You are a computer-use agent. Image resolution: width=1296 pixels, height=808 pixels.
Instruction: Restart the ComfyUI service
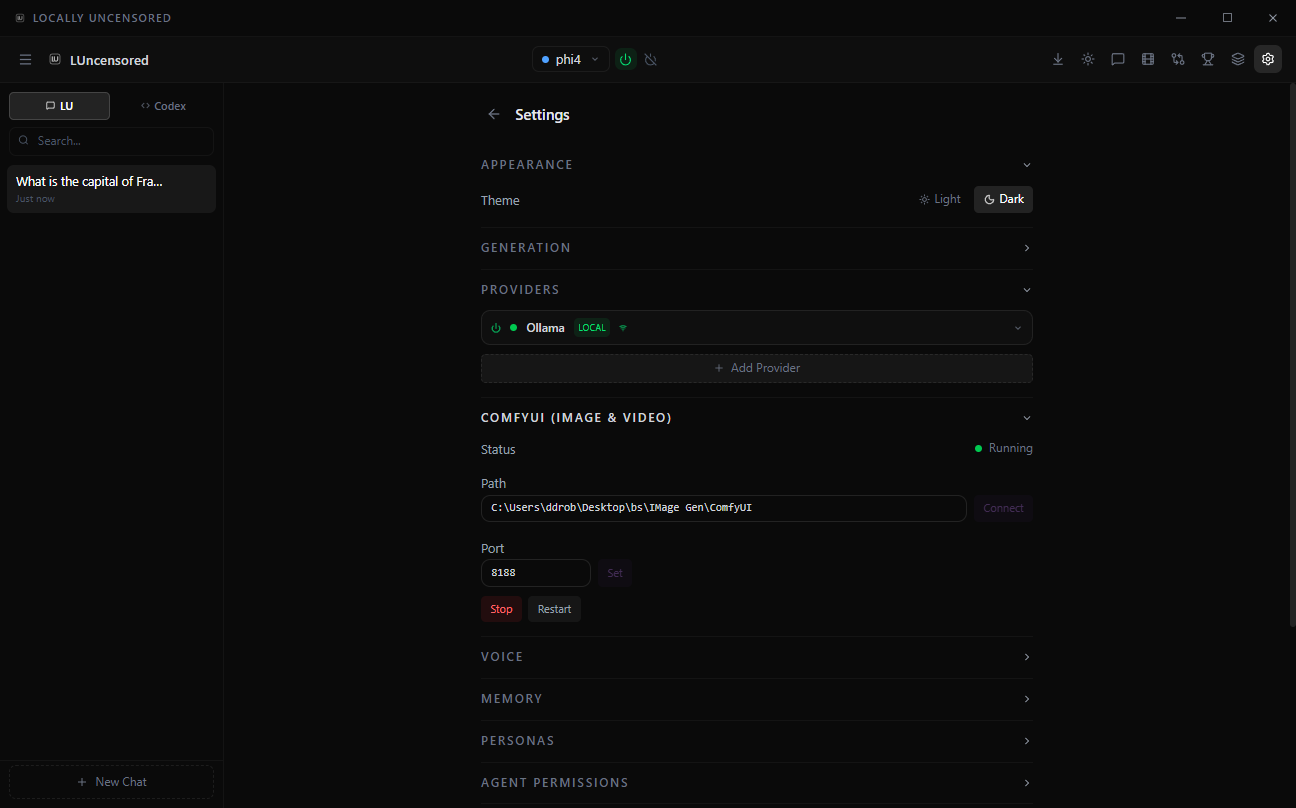(x=554, y=608)
